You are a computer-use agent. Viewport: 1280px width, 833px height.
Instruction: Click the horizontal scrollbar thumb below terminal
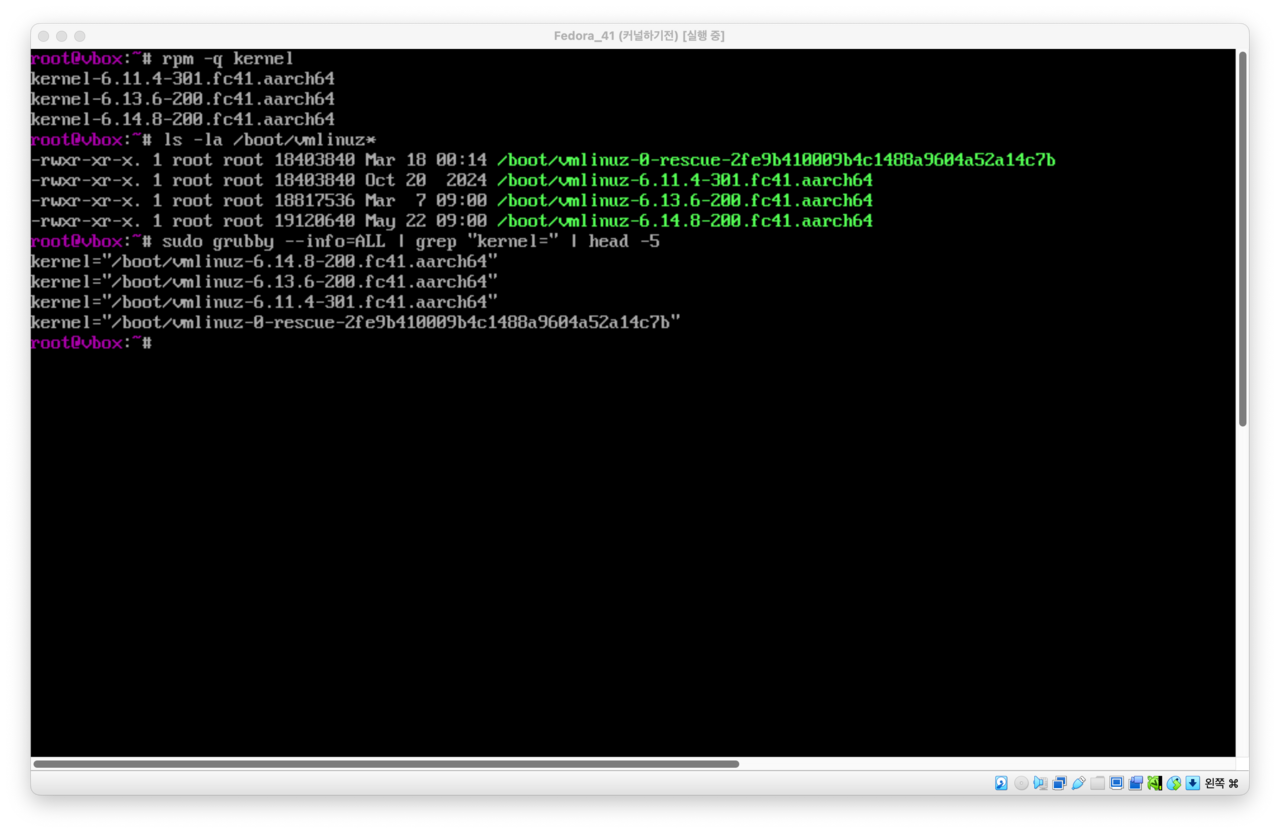(386, 764)
